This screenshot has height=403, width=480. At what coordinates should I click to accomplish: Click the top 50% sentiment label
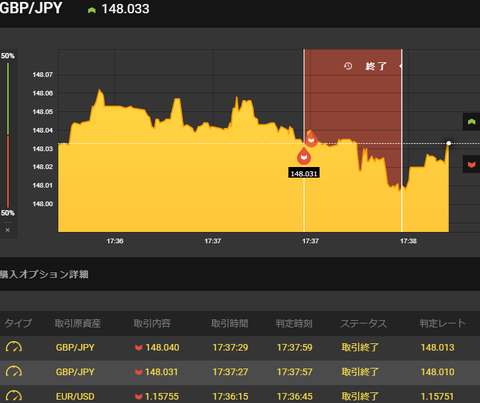pos(8,56)
